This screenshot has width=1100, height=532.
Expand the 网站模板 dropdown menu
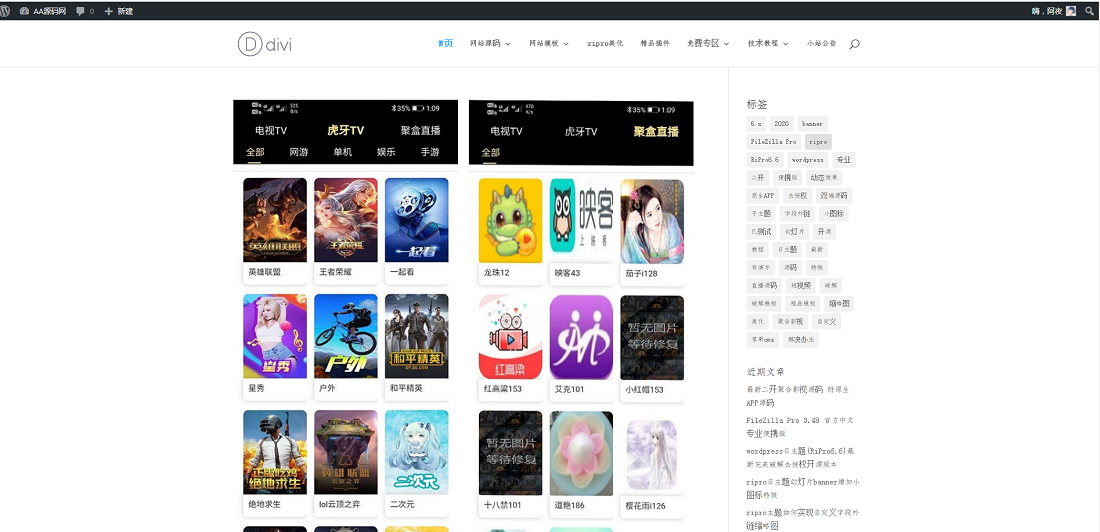pyautogui.click(x=549, y=44)
